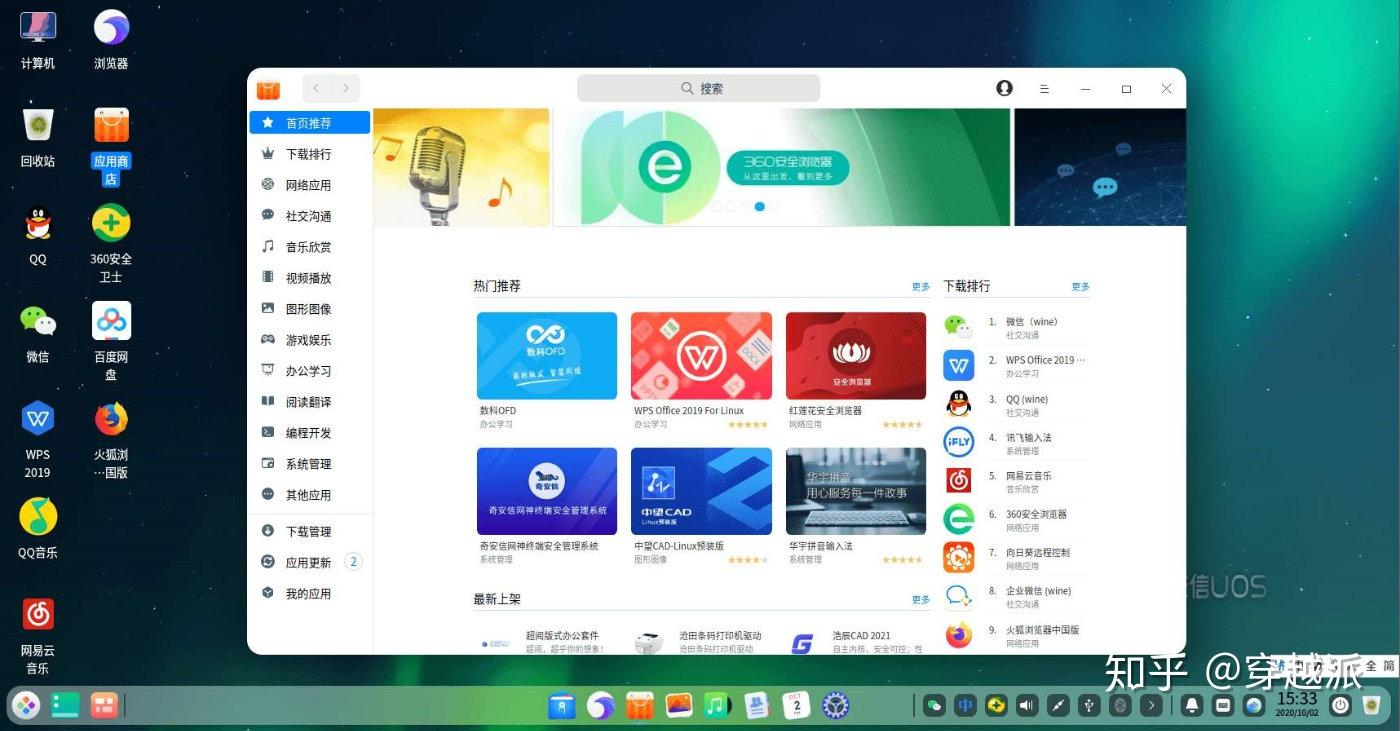1400x731 pixels.
Task: Go forward using the forward arrow
Action: click(x=345, y=88)
